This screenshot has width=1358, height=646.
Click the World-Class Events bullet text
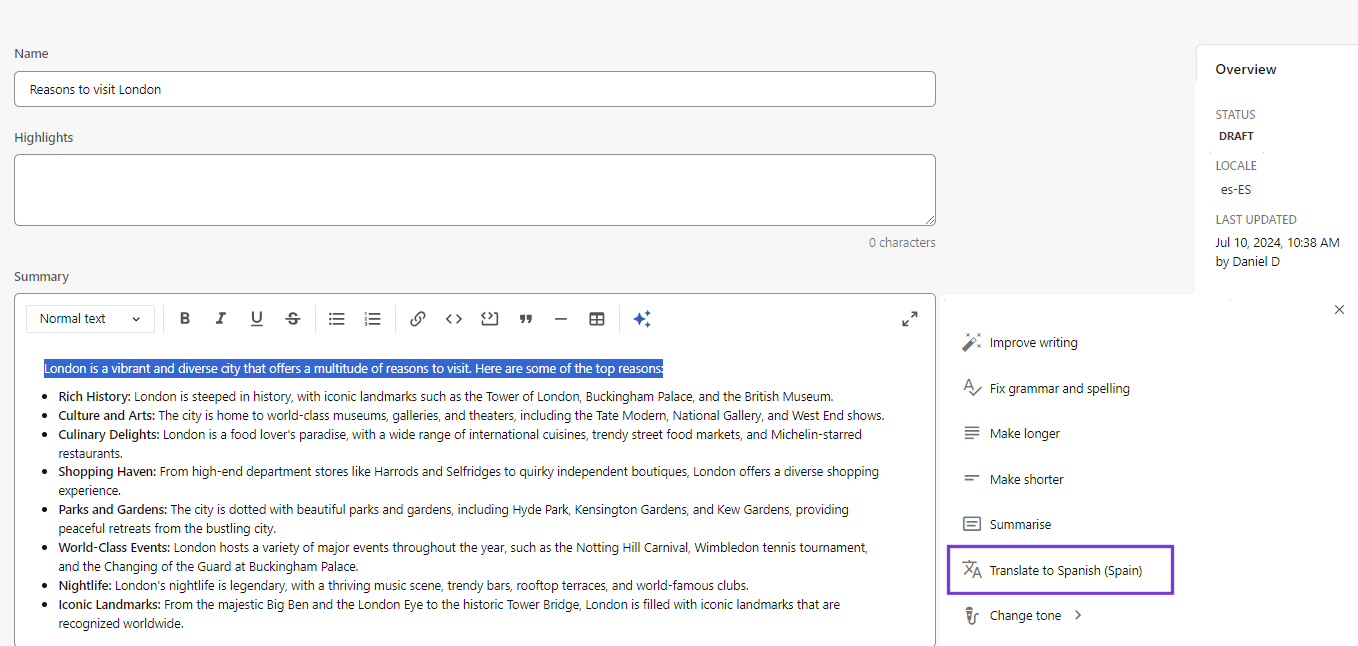point(463,557)
